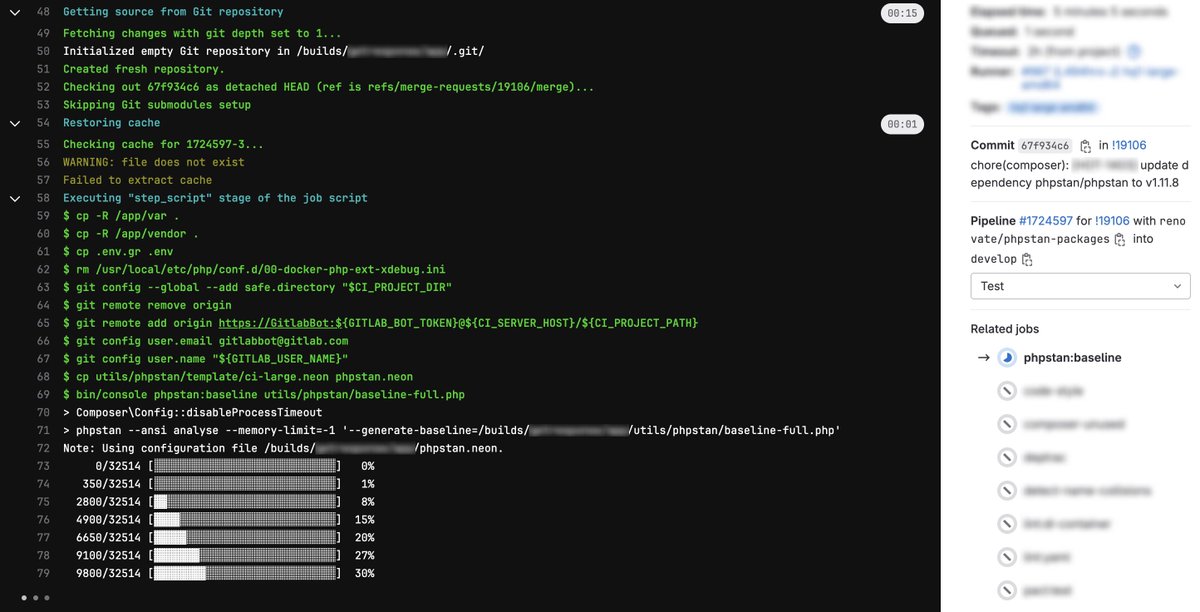
Task: Open merge request !19106 on the Pipeline line
Action: 1112,221
